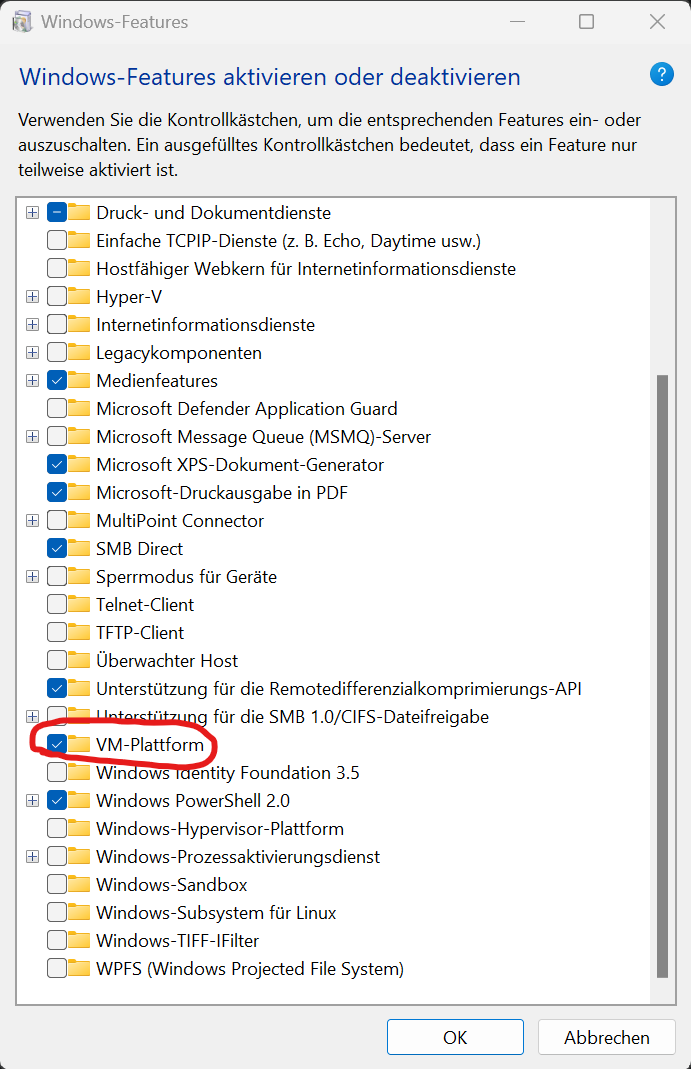Click the blue help question mark icon
691x1069 pixels.
[662, 74]
